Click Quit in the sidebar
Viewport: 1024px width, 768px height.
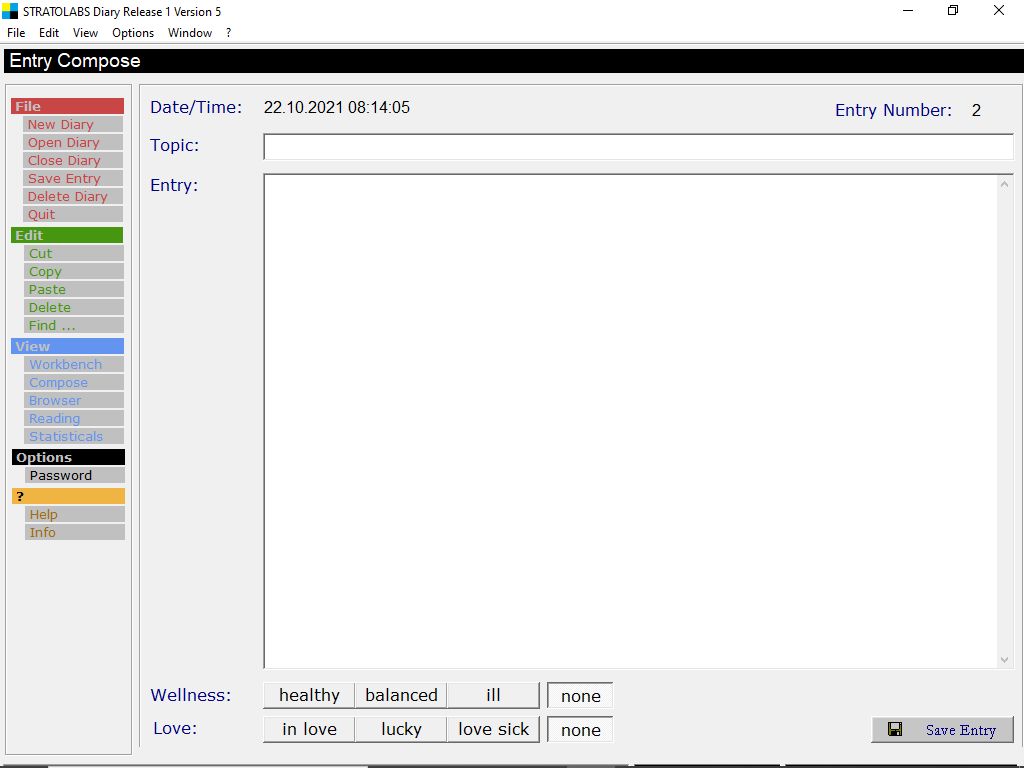click(73, 214)
